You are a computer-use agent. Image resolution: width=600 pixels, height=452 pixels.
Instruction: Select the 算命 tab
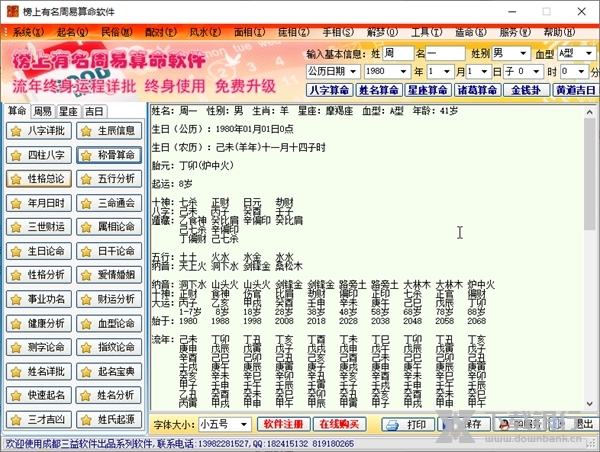(x=17, y=111)
